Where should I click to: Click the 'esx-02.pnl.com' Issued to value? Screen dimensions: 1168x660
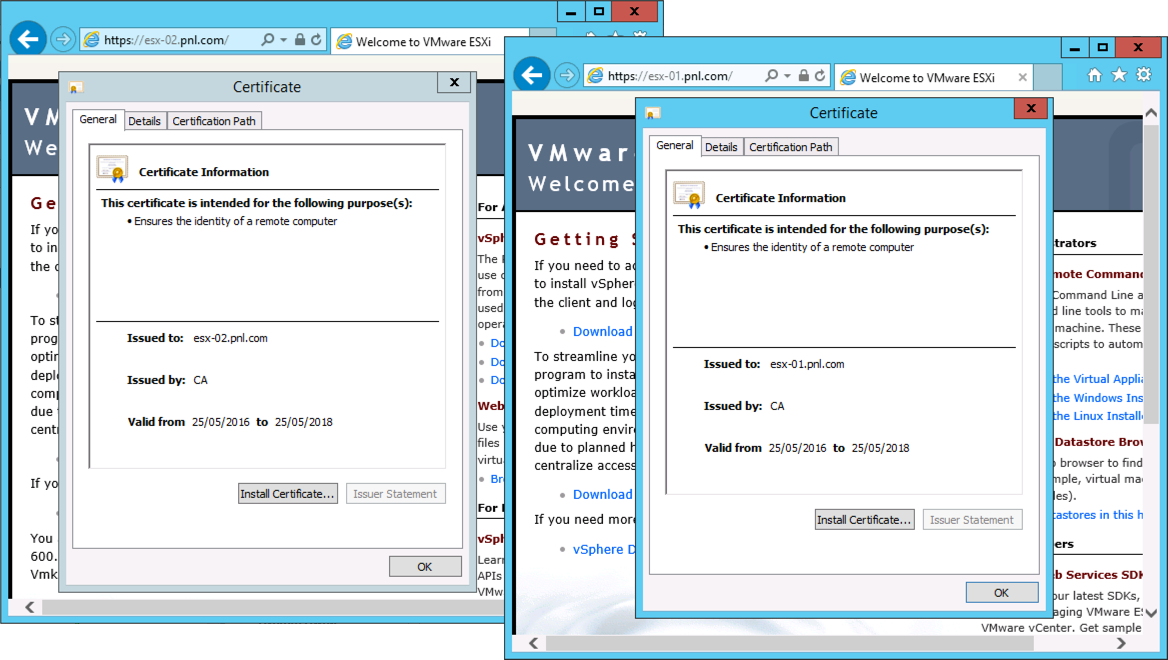pos(230,338)
